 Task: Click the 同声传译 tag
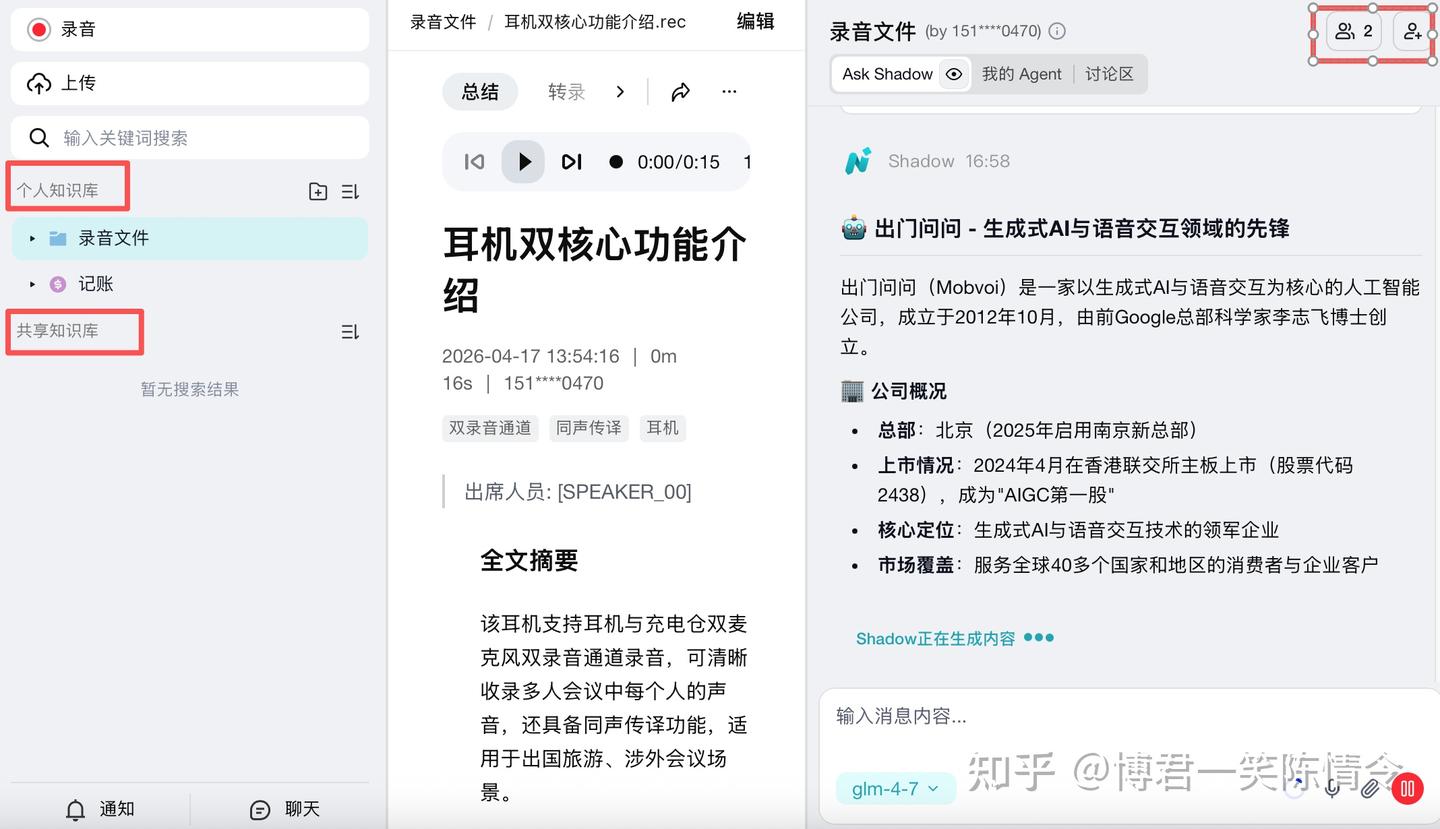589,428
